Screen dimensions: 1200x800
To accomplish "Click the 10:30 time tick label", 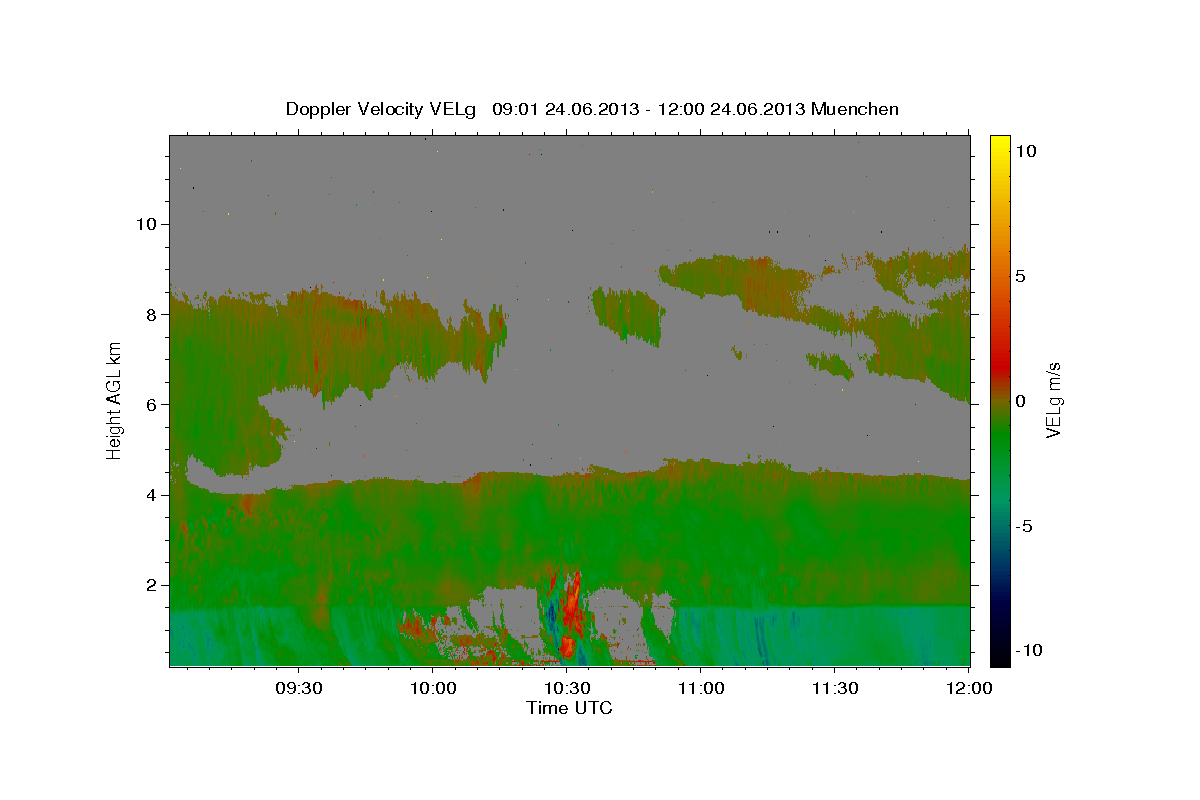I will [x=566, y=688].
